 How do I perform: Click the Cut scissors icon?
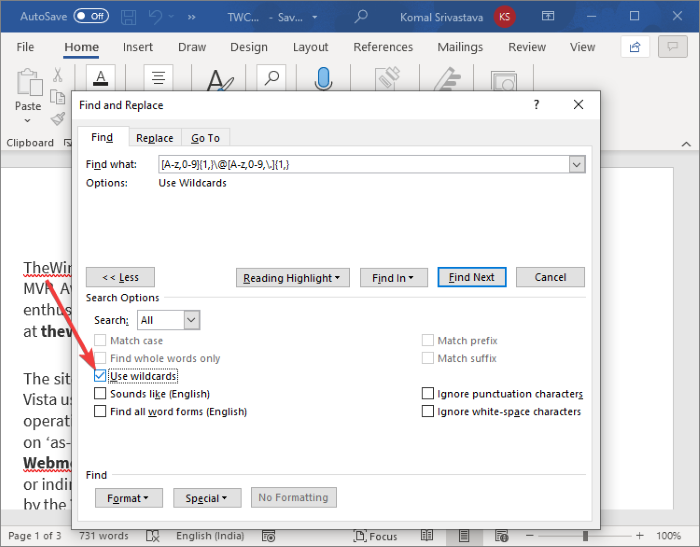[58, 75]
